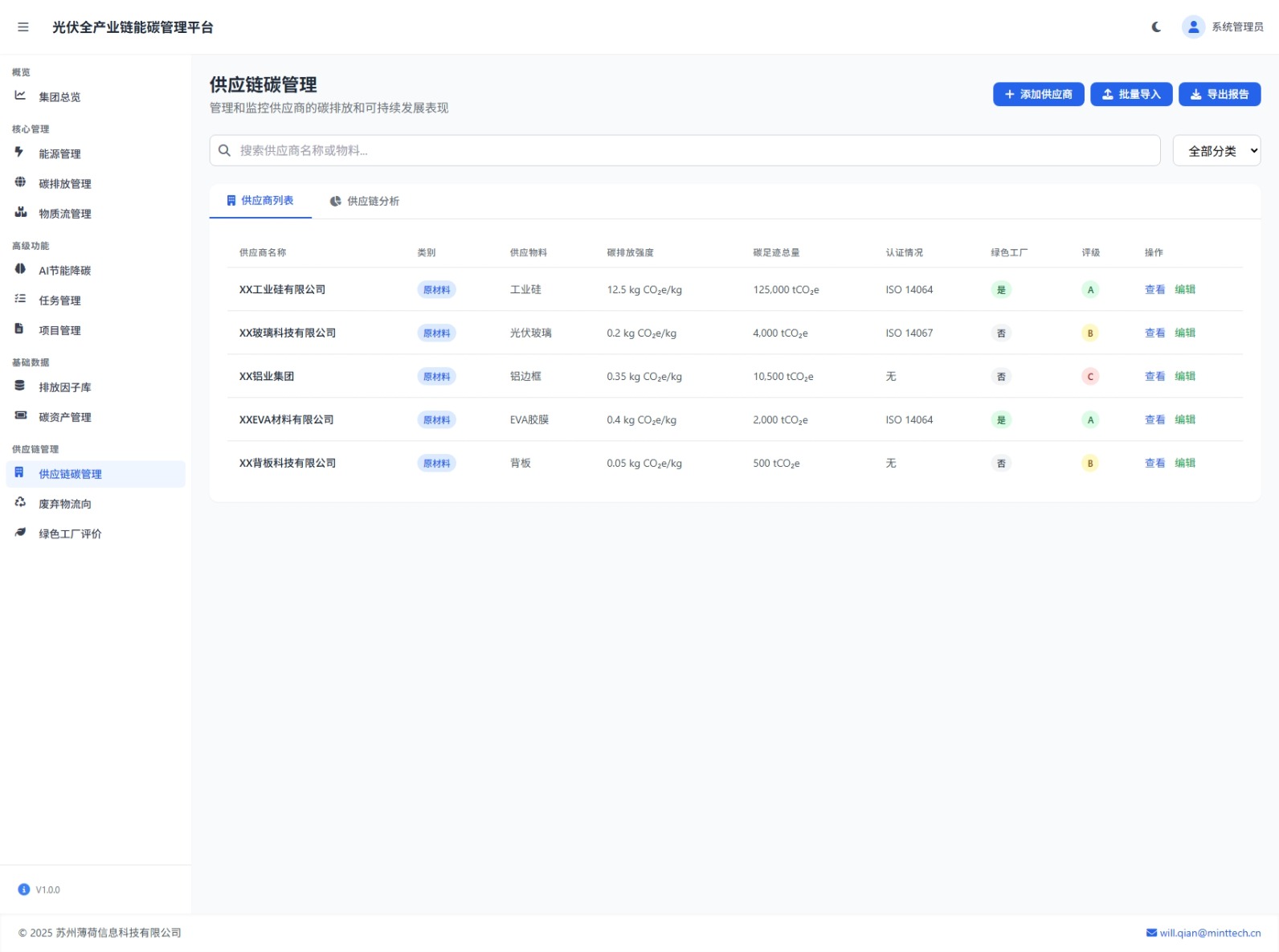1279x952 pixels.
Task: Export report with 导出报告 button
Action: coord(1219,94)
